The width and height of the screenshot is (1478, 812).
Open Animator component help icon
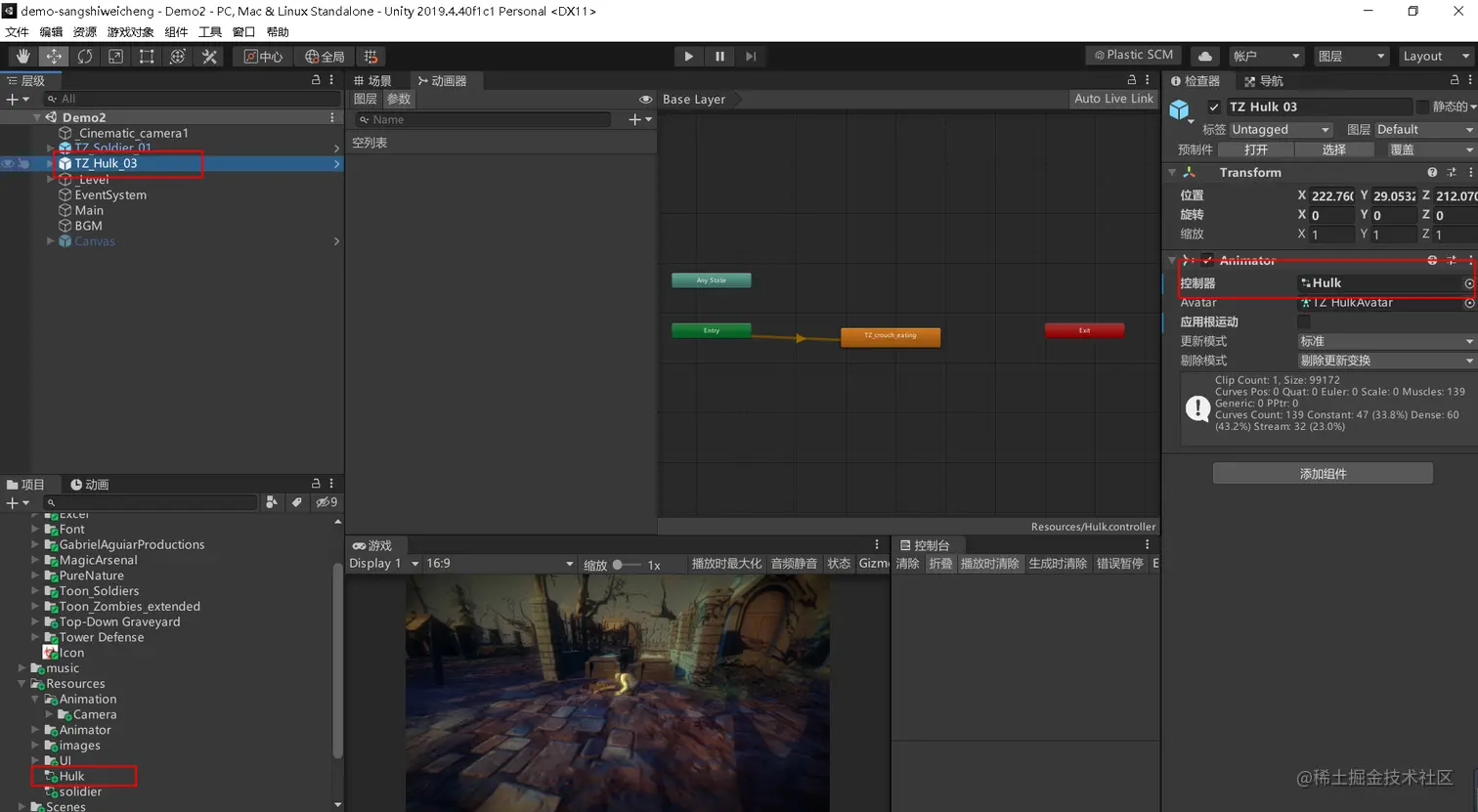(x=1432, y=260)
